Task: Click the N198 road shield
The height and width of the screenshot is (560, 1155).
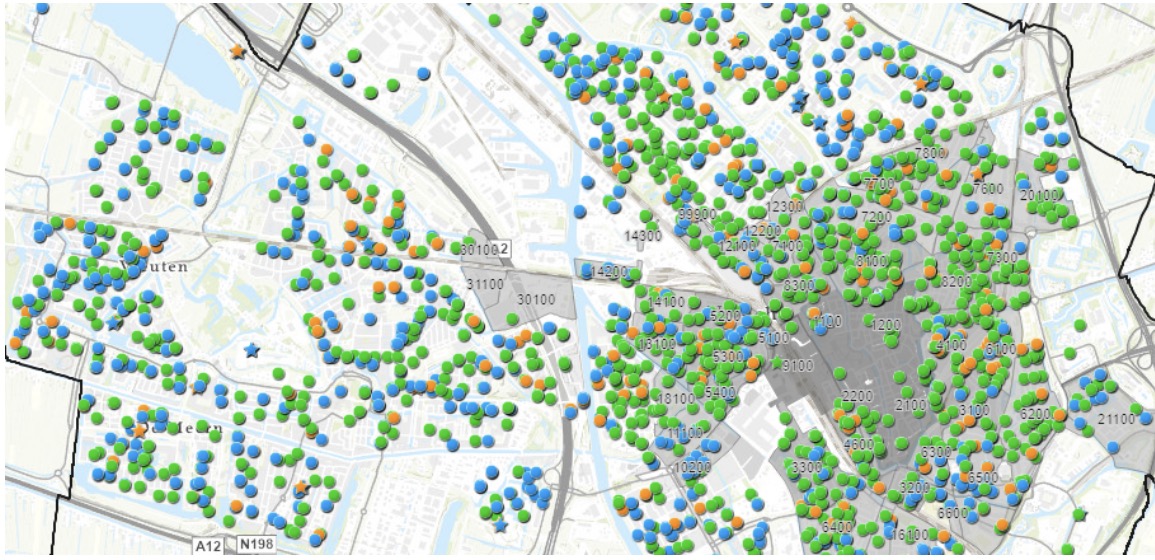Action: (x=256, y=545)
